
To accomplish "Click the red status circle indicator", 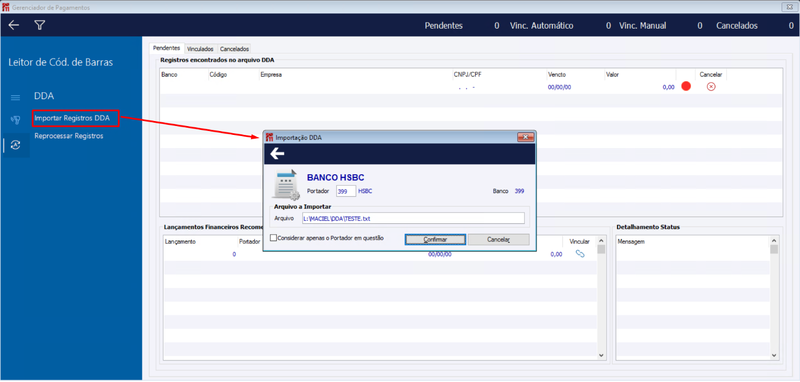I will (686, 87).
